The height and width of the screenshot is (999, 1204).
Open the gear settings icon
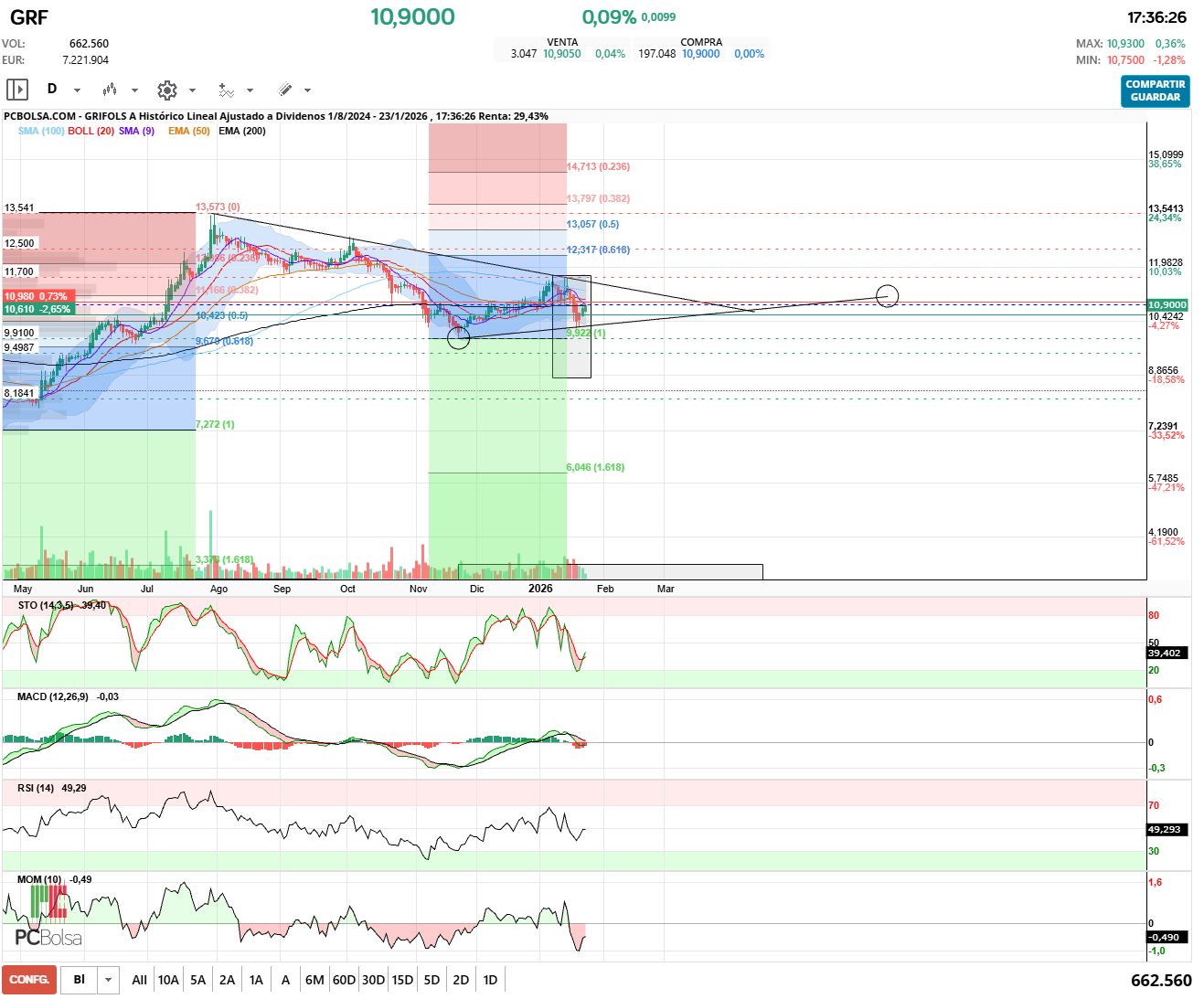point(166,90)
